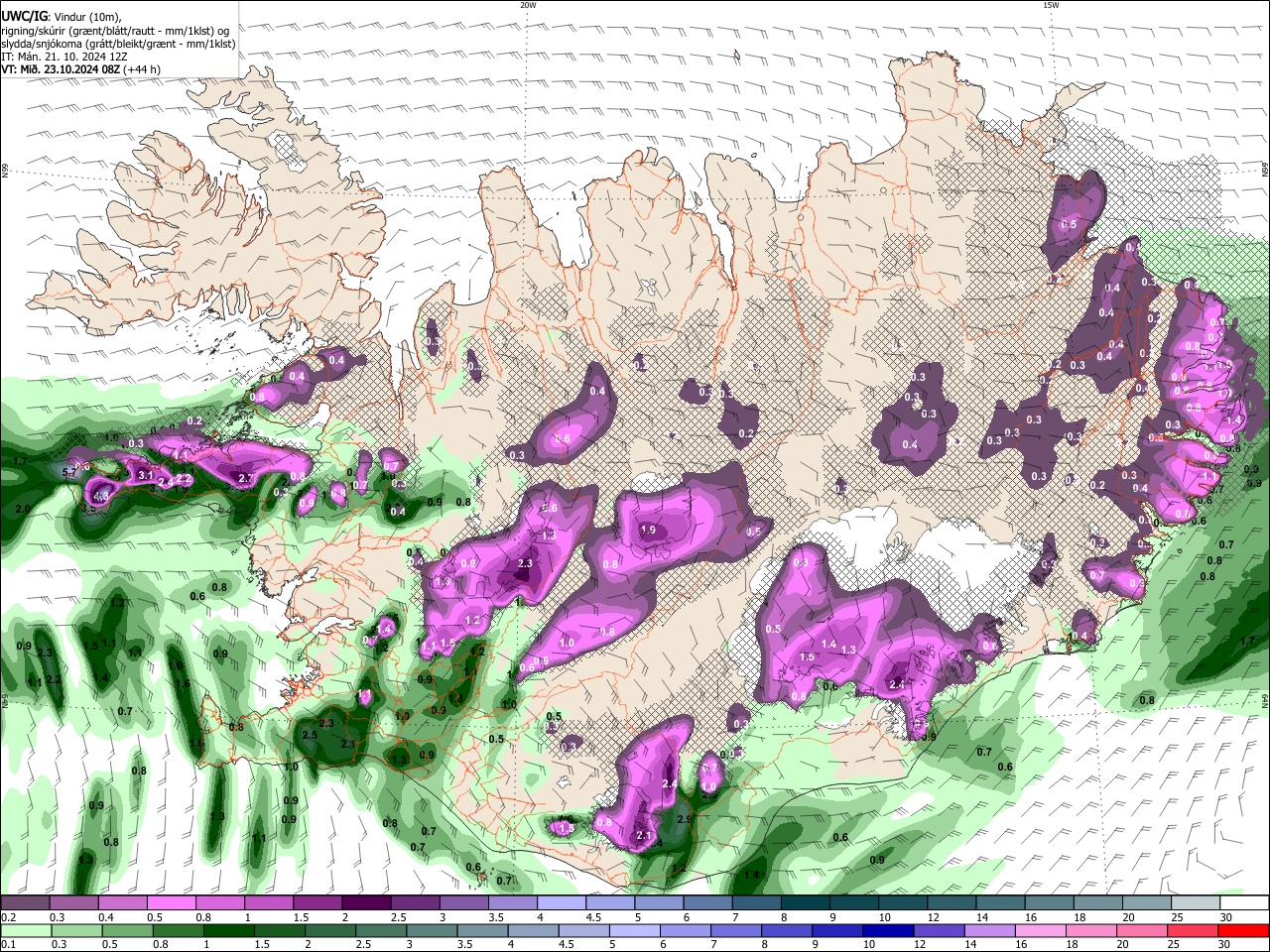
Task: Pick the 25–30 red swatch in lower legend row
Action: 1192,930
